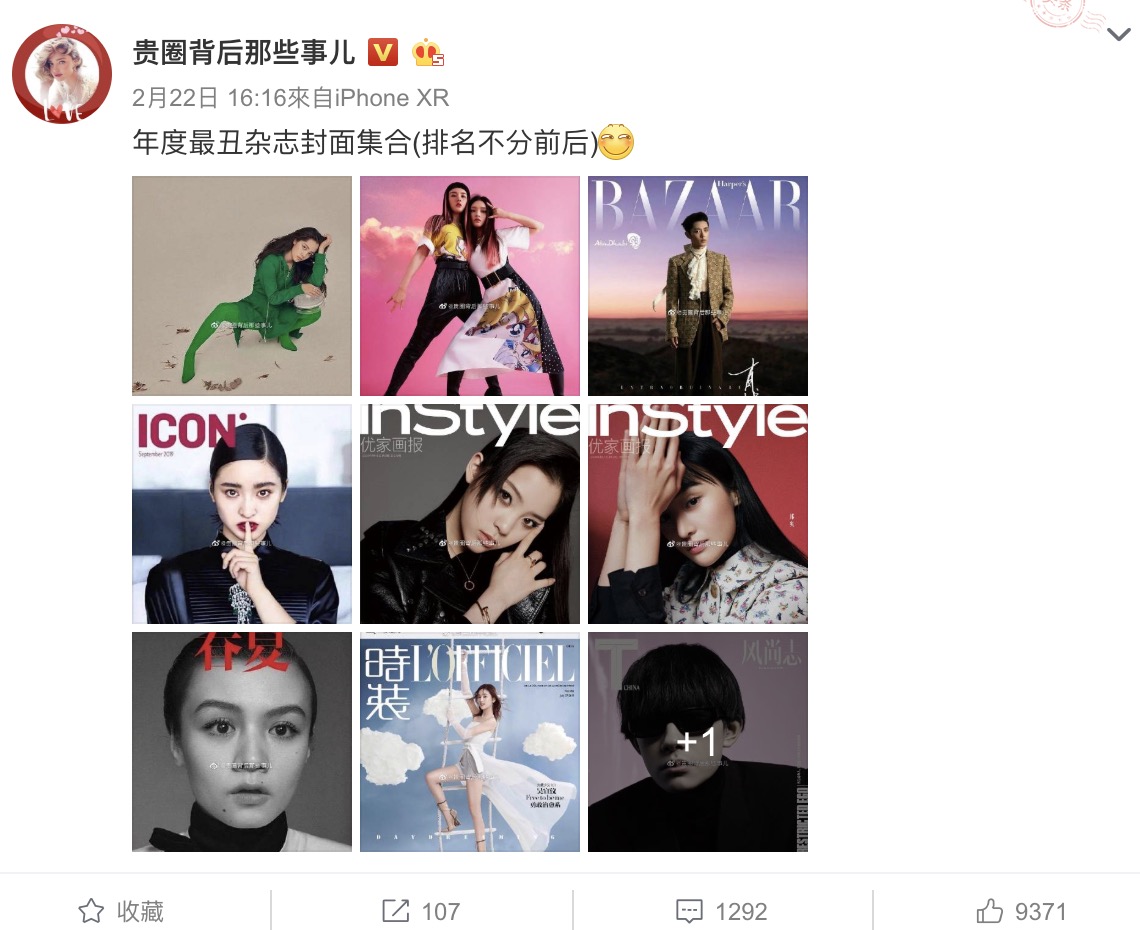1140x930 pixels.
Task: Open the grey InStyle cover thumbnail
Action: point(470,514)
